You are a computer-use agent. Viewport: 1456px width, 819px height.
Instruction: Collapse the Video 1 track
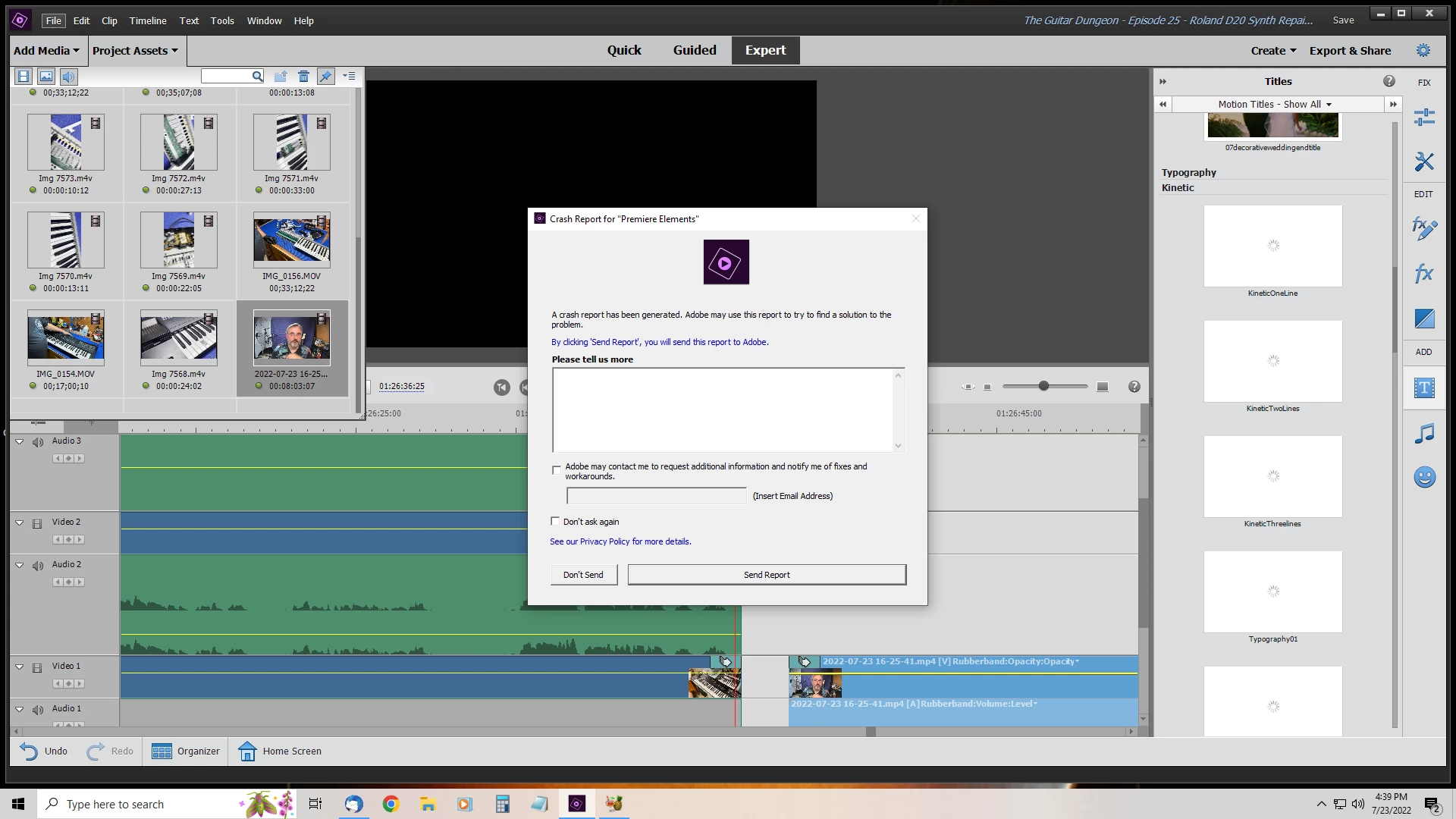[x=20, y=667]
